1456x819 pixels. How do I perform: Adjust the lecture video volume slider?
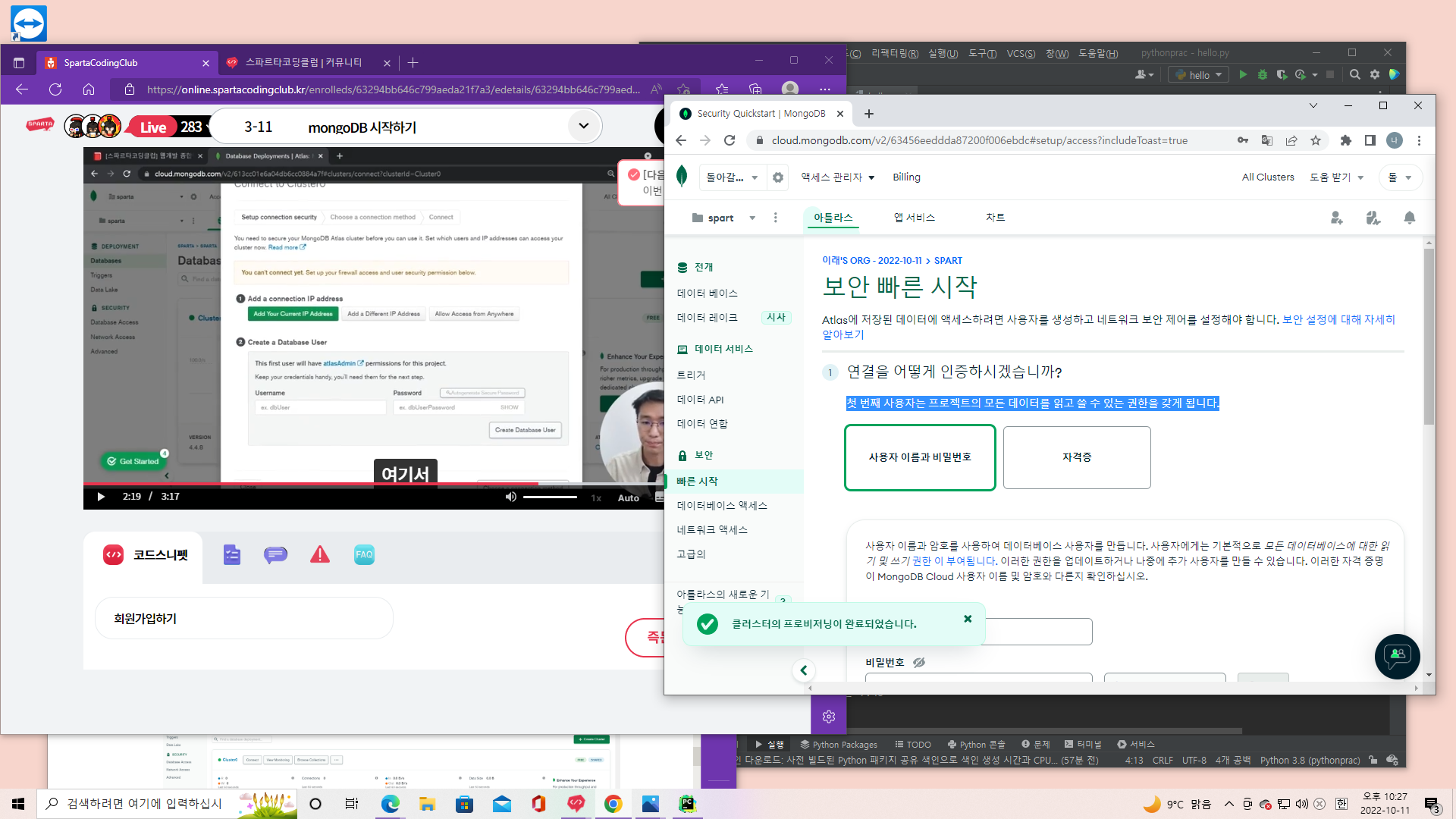click(550, 497)
